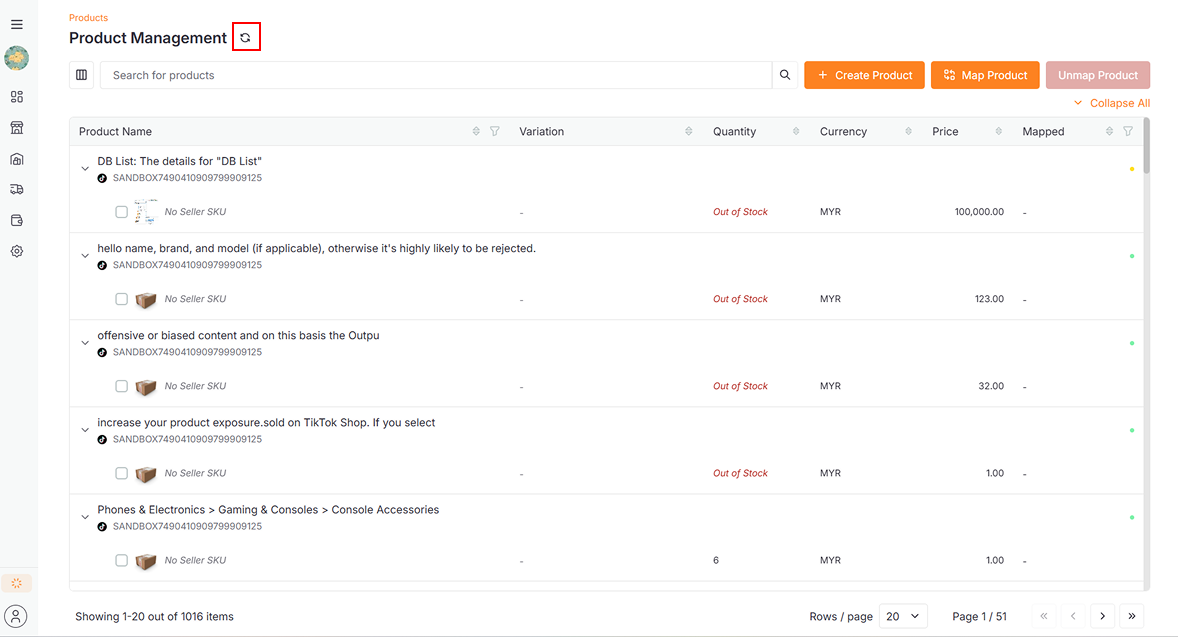Collapse the DB List product row
1178x637 pixels.
click(x=85, y=169)
